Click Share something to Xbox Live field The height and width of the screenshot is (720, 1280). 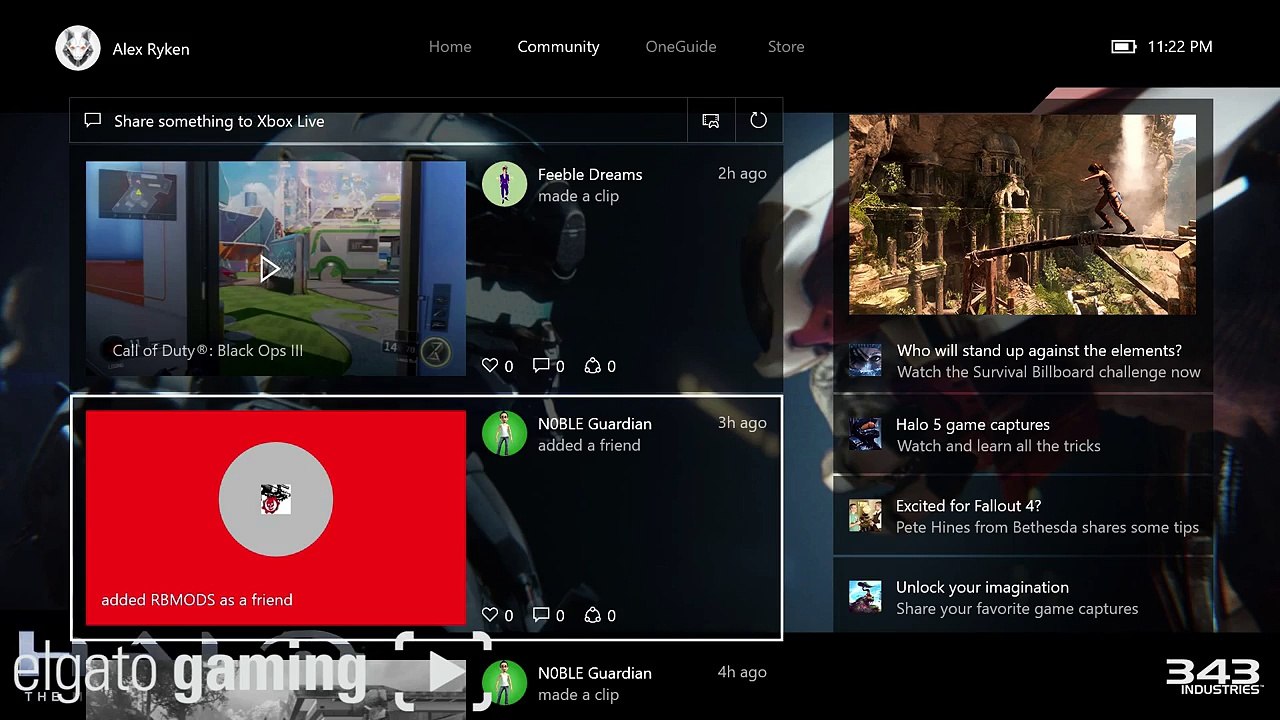click(379, 121)
